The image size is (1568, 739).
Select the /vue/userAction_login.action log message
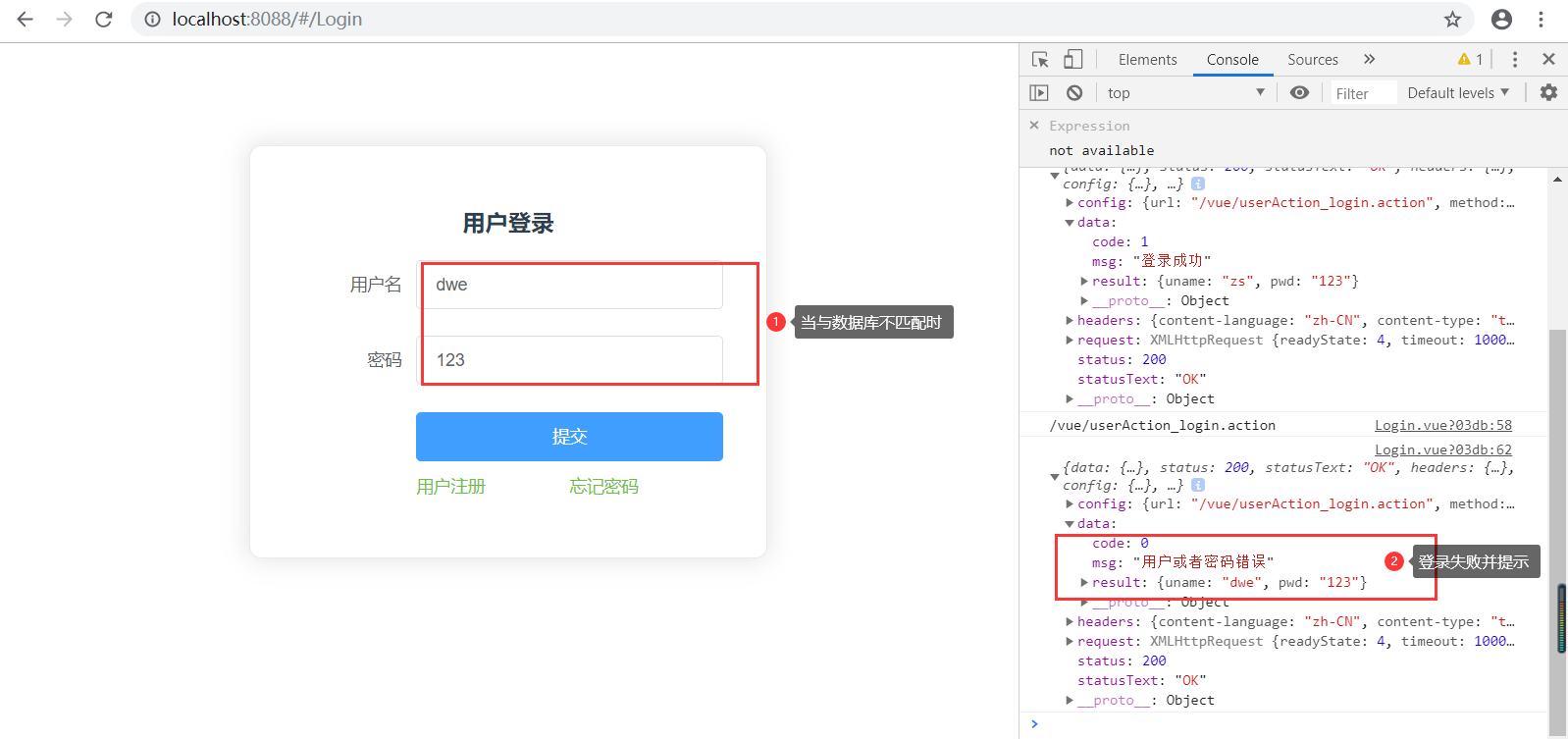pos(1163,426)
